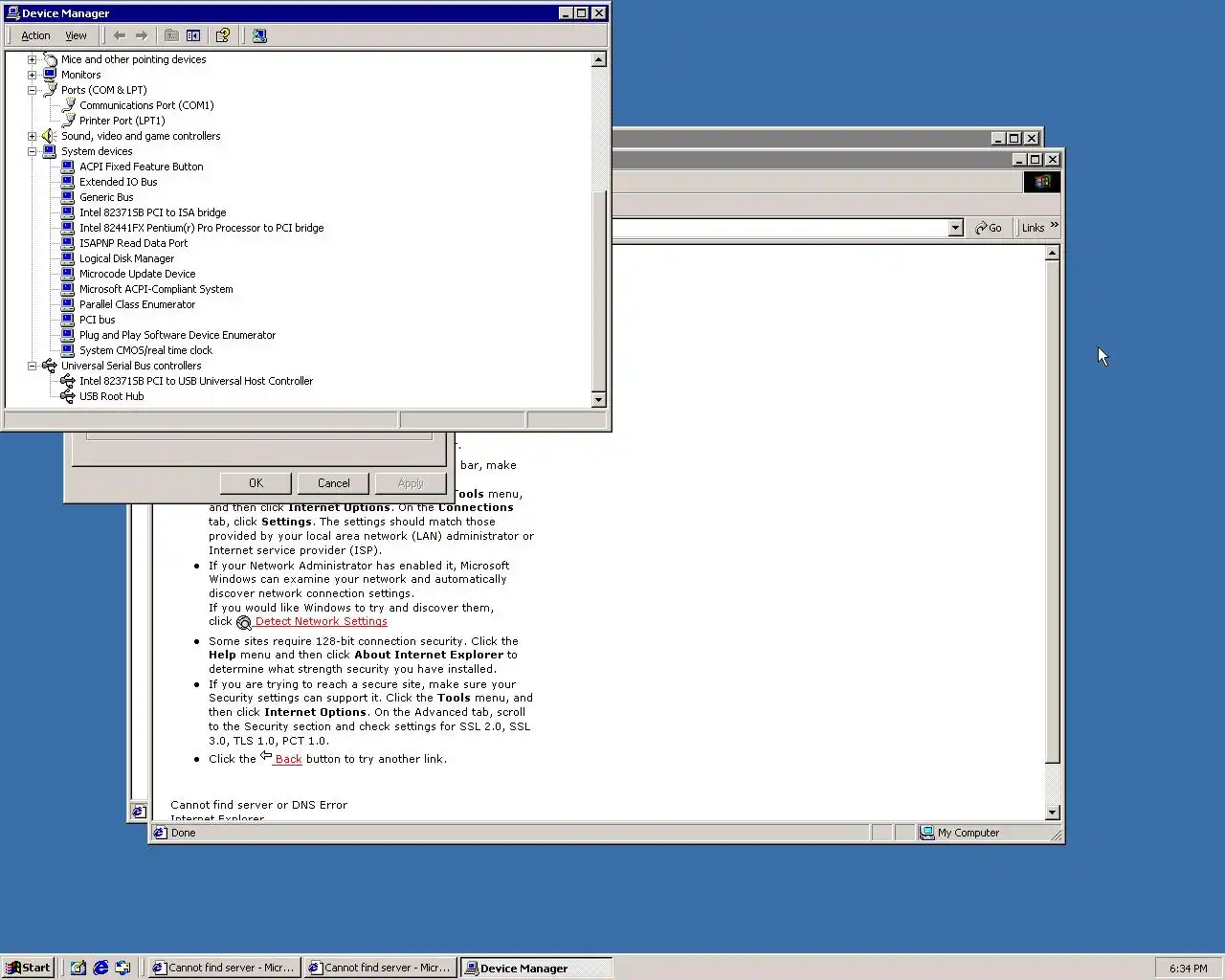This screenshot has width=1225, height=980.
Task: Select Intel 82441FX Pentium(r) Pro Processor to PCI bridge
Action: click(202, 228)
